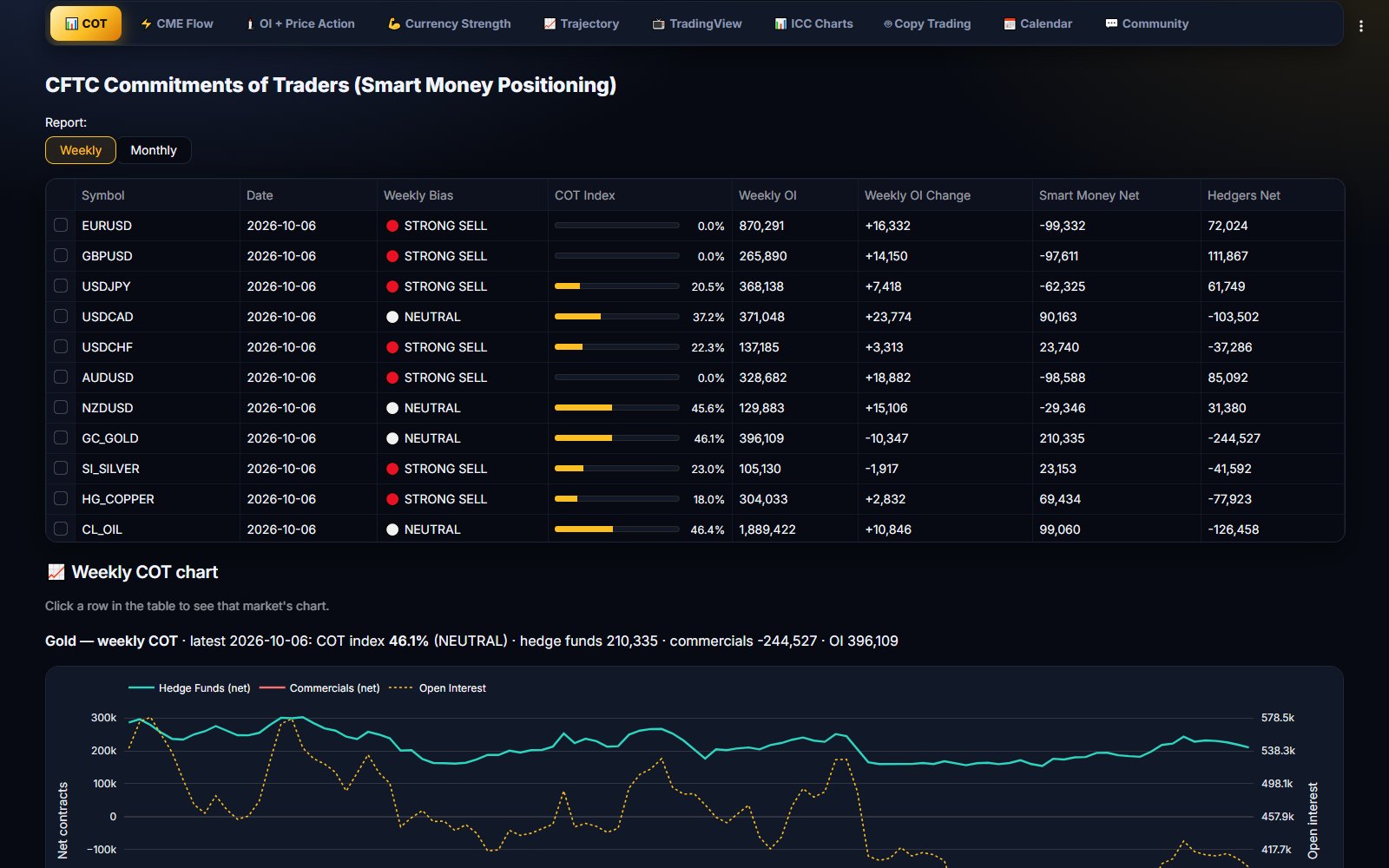Image resolution: width=1389 pixels, height=868 pixels.
Task: Toggle Open Interest legend series
Action: [x=437, y=688]
